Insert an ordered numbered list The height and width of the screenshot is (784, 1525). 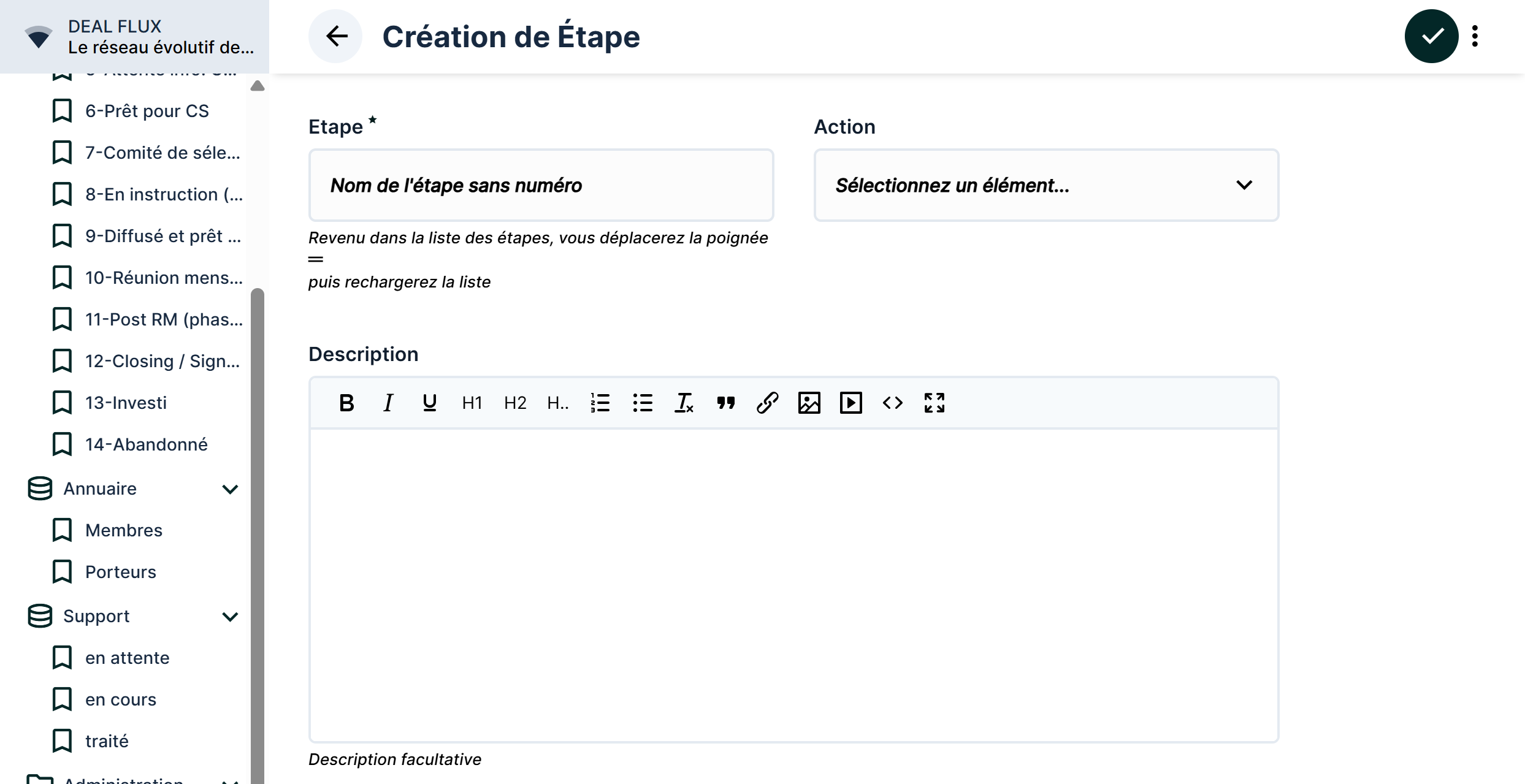600,403
